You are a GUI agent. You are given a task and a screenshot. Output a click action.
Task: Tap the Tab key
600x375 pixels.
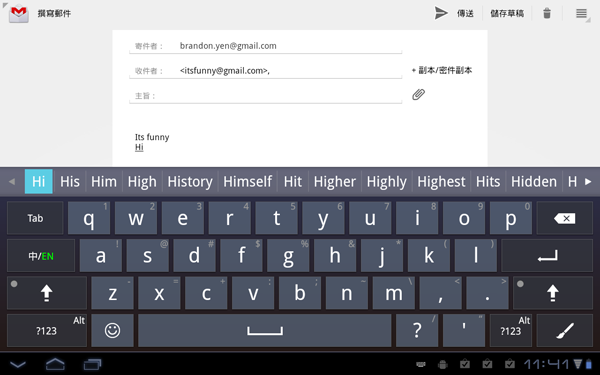[35, 218]
